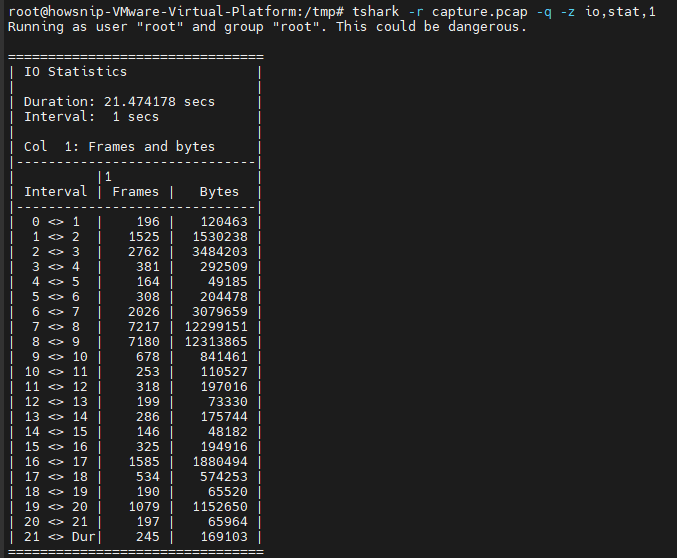Click the 'IO Statistics' heading
The height and width of the screenshot is (558, 677).
(76, 72)
